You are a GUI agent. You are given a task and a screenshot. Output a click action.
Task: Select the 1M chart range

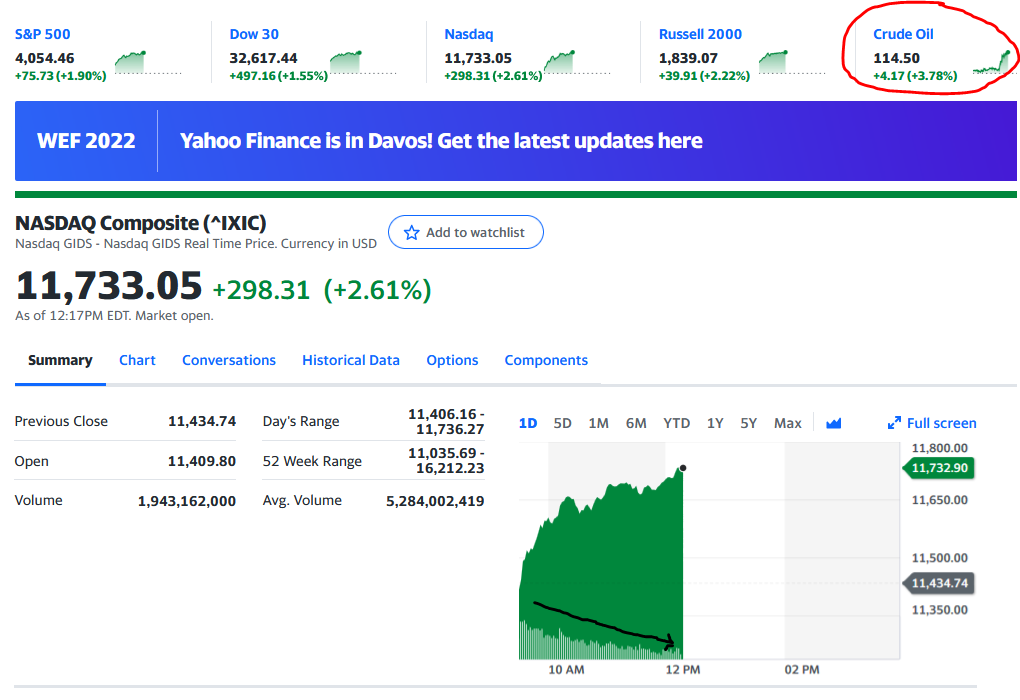[x=598, y=424]
